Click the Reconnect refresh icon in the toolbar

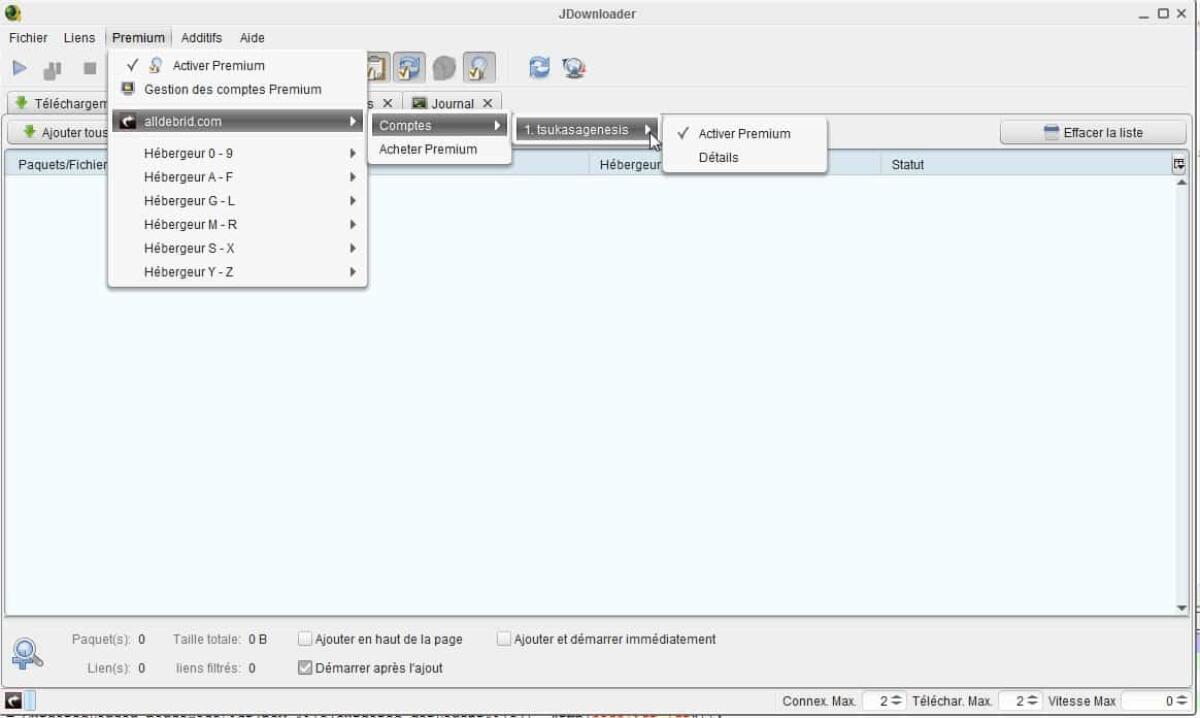(538, 67)
